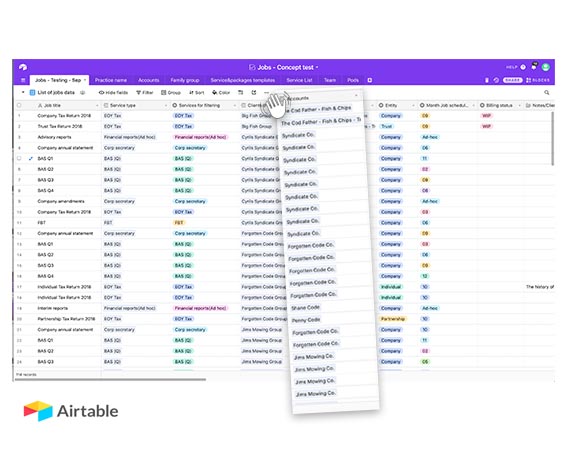Image resolution: width=567 pixels, height=455 pixels.
Task: Click the search magnifier icon
Action: (x=547, y=93)
